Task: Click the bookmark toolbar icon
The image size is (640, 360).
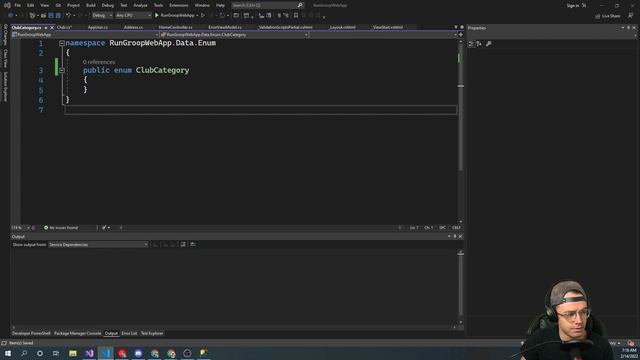Action: click(x=296, y=16)
